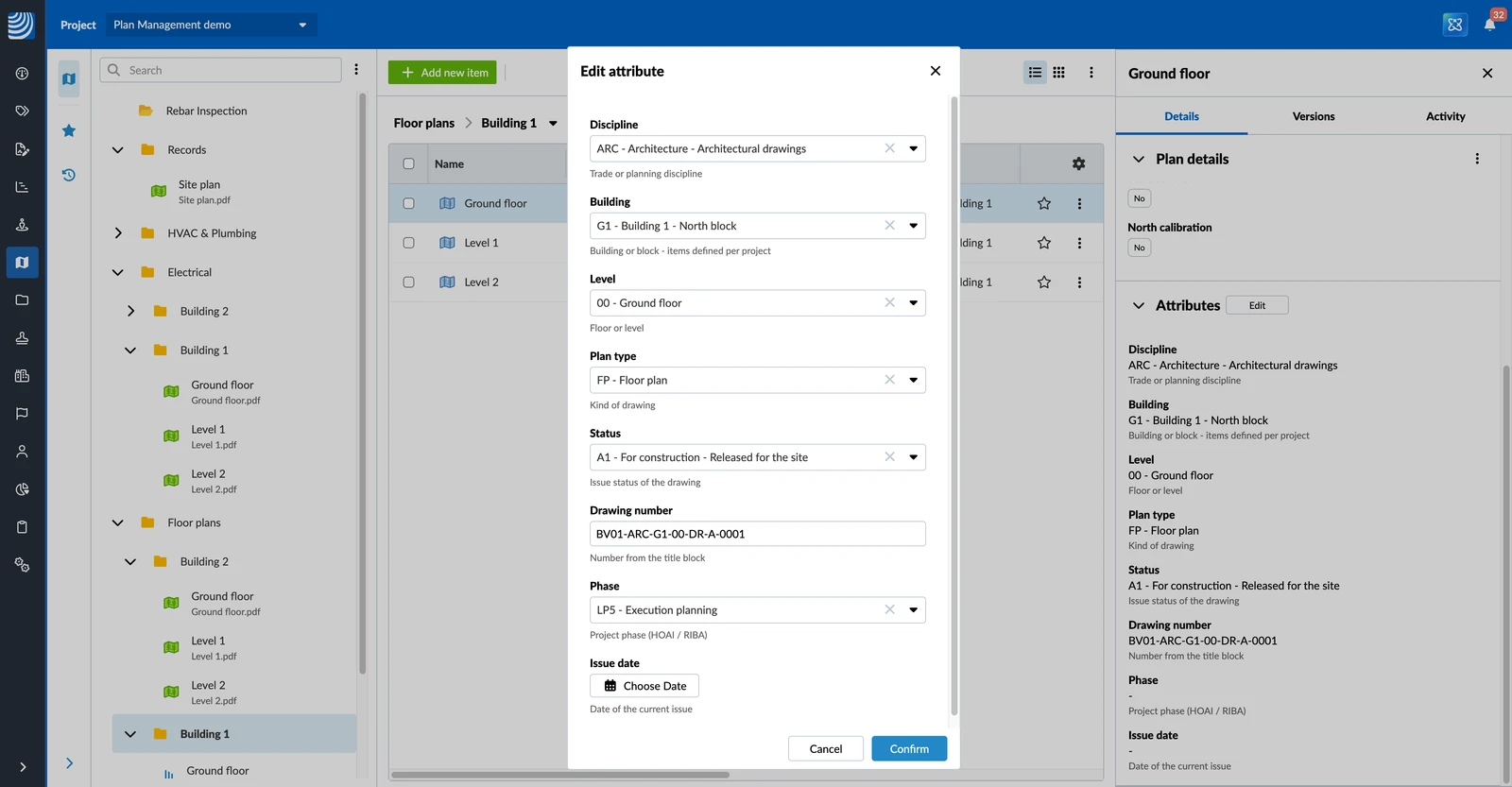Image resolution: width=1512 pixels, height=787 pixels.
Task: Tick the select-all checkbox in table header
Action: click(408, 163)
